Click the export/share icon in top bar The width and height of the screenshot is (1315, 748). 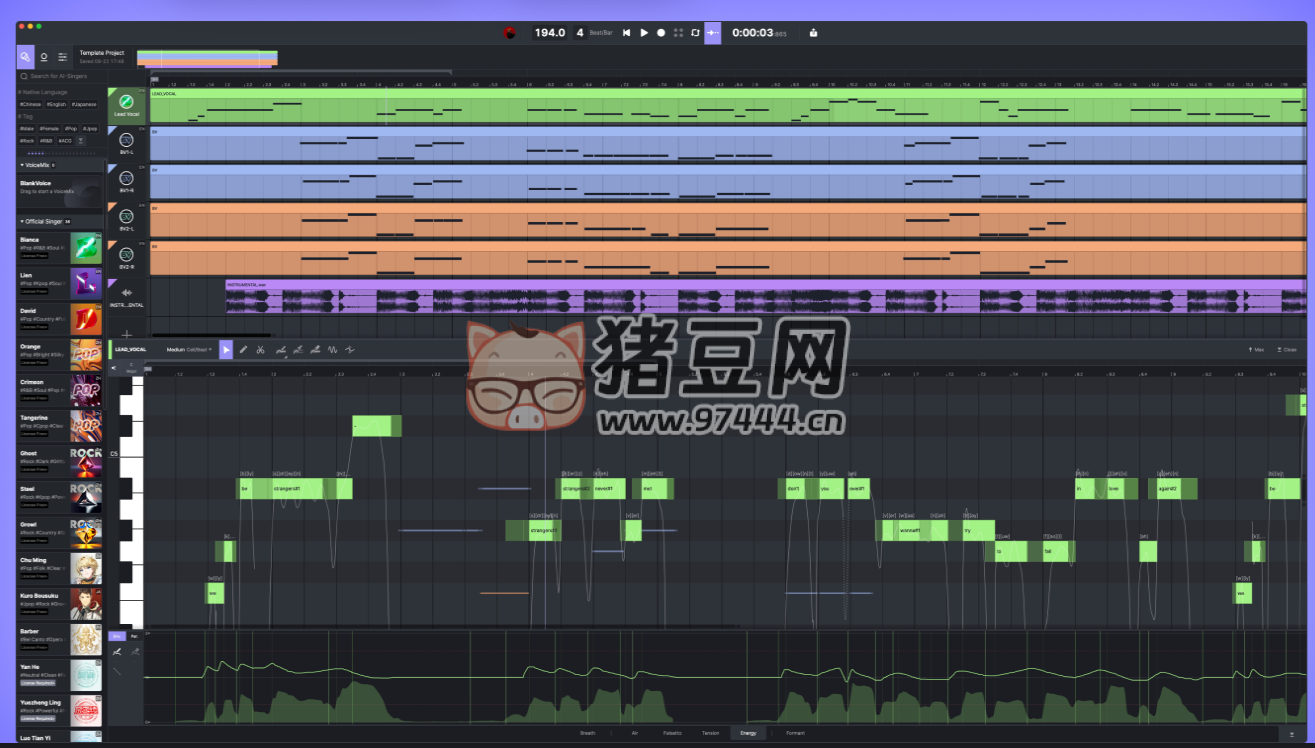pyautogui.click(x=813, y=33)
